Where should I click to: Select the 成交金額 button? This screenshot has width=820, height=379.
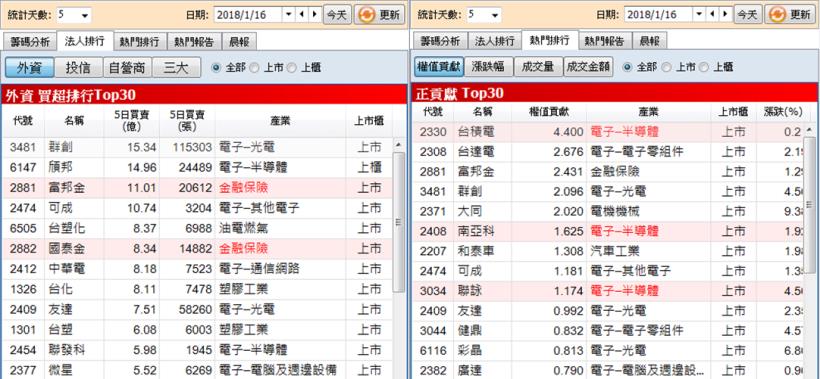pos(588,67)
